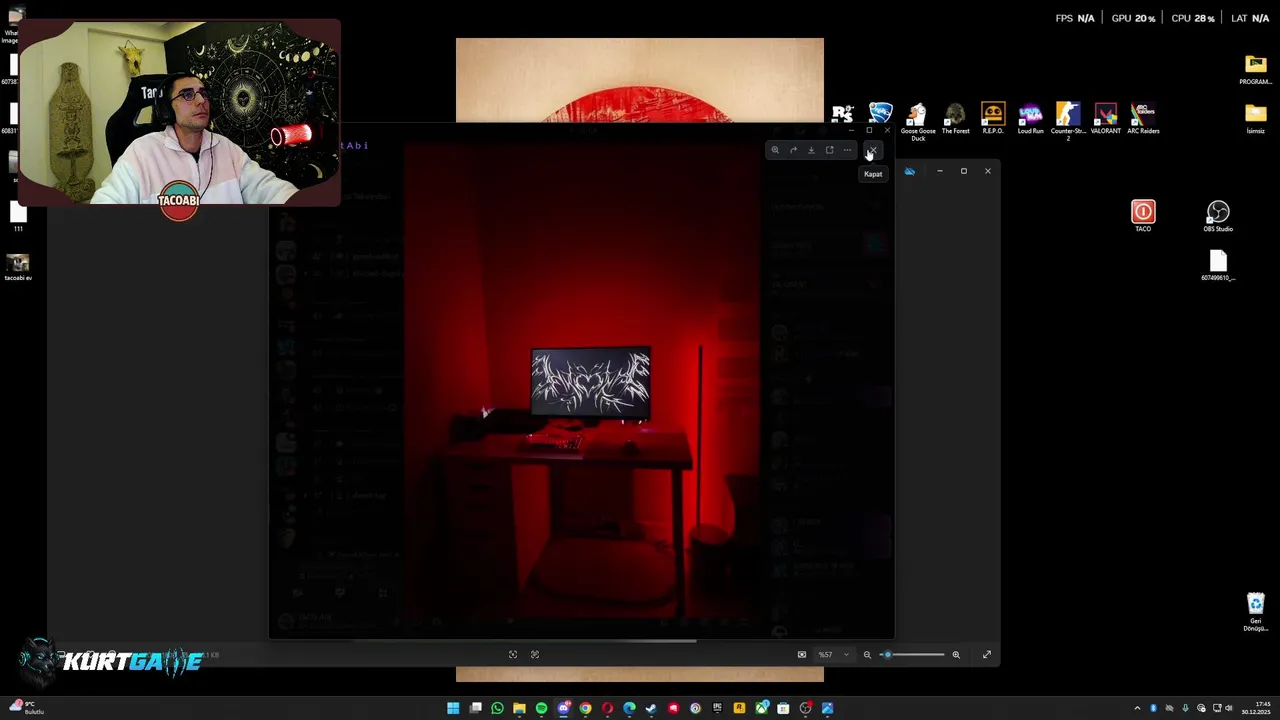The width and height of the screenshot is (1280, 720).
Task: Zoom the Discord image preview with magnifier icon
Action: [x=775, y=150]
